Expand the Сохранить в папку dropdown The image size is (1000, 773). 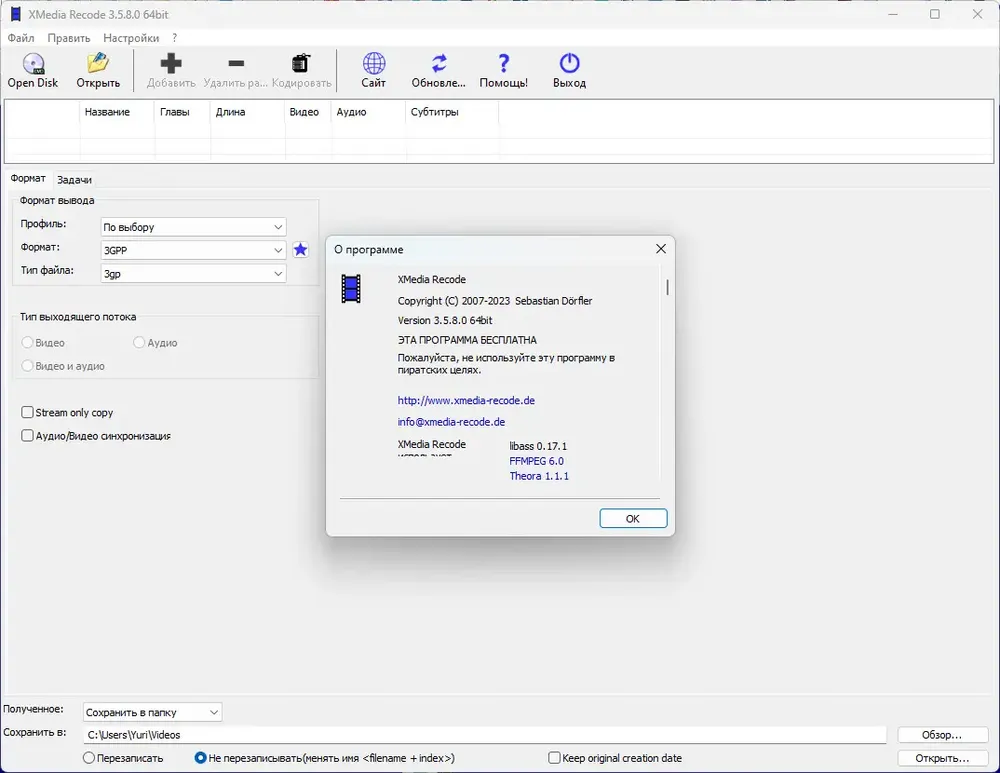tap(152, 712)
